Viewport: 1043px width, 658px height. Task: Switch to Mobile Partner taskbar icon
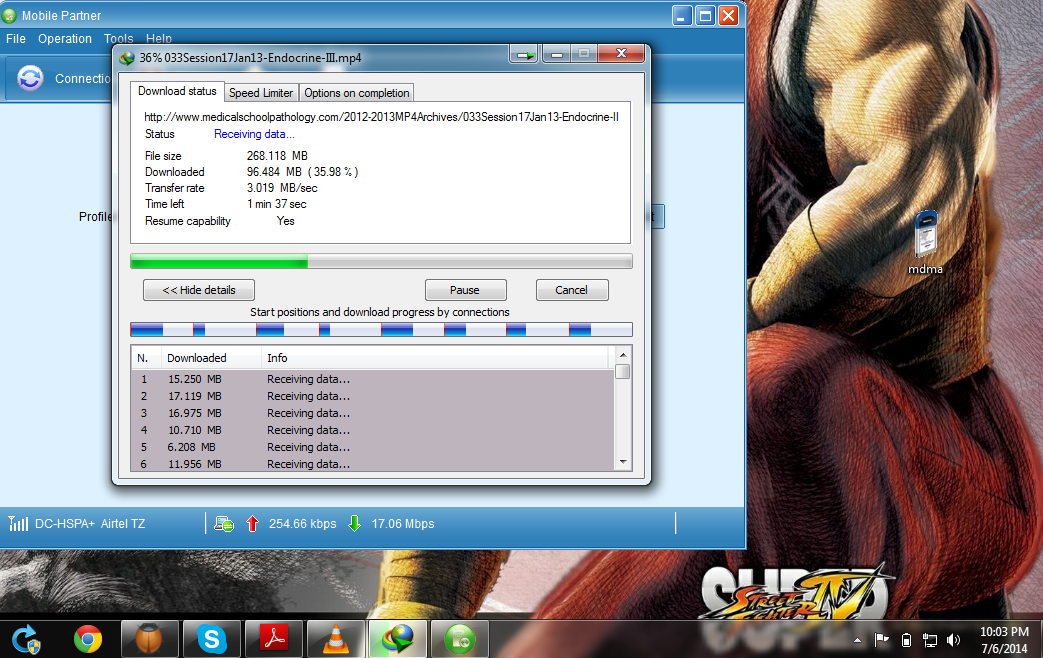click(460, 639)
